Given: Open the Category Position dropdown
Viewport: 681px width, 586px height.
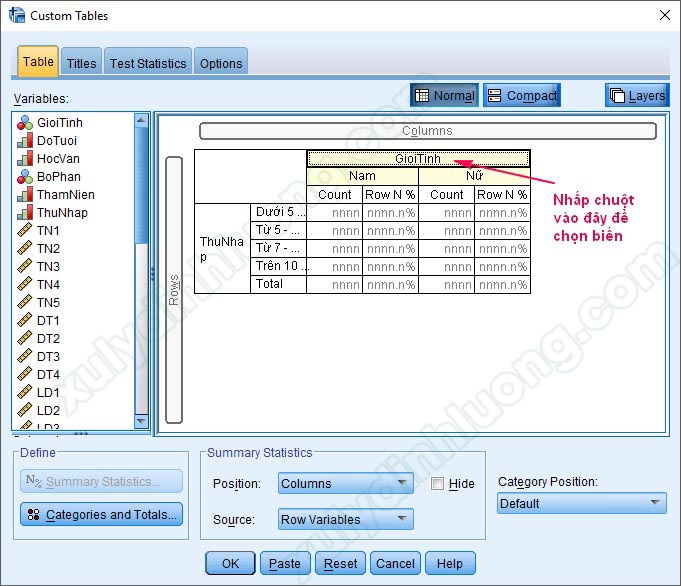Looking at the screenshot, I should point(582,503).
